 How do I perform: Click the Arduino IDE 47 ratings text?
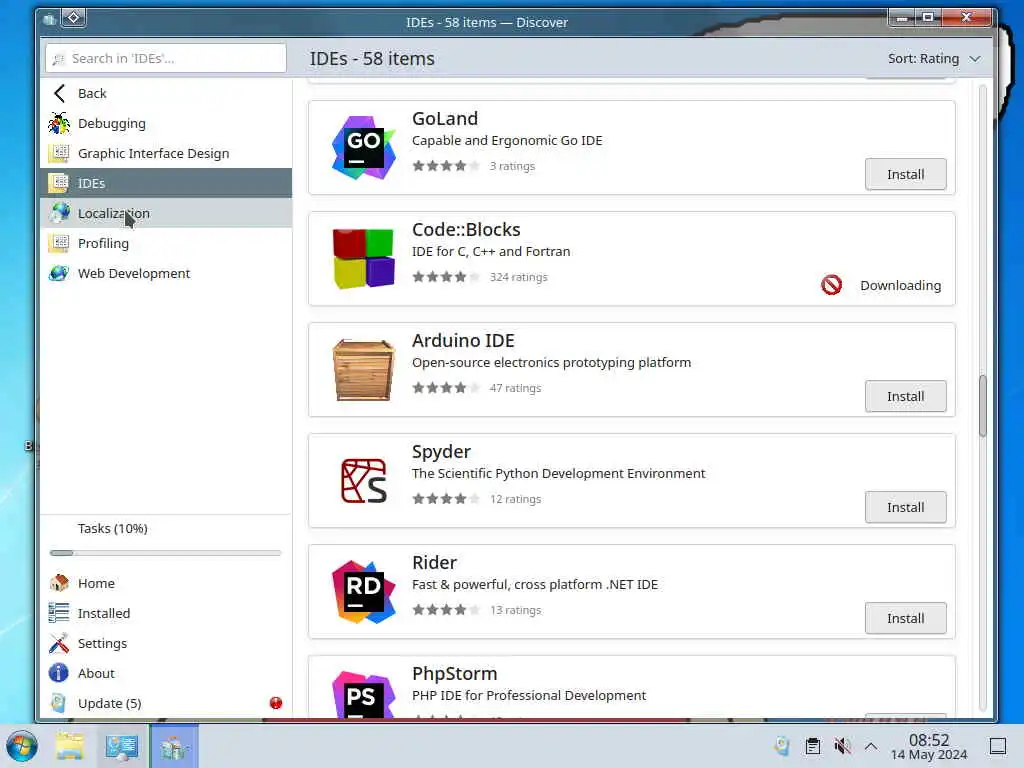click(x=515, y=388)
